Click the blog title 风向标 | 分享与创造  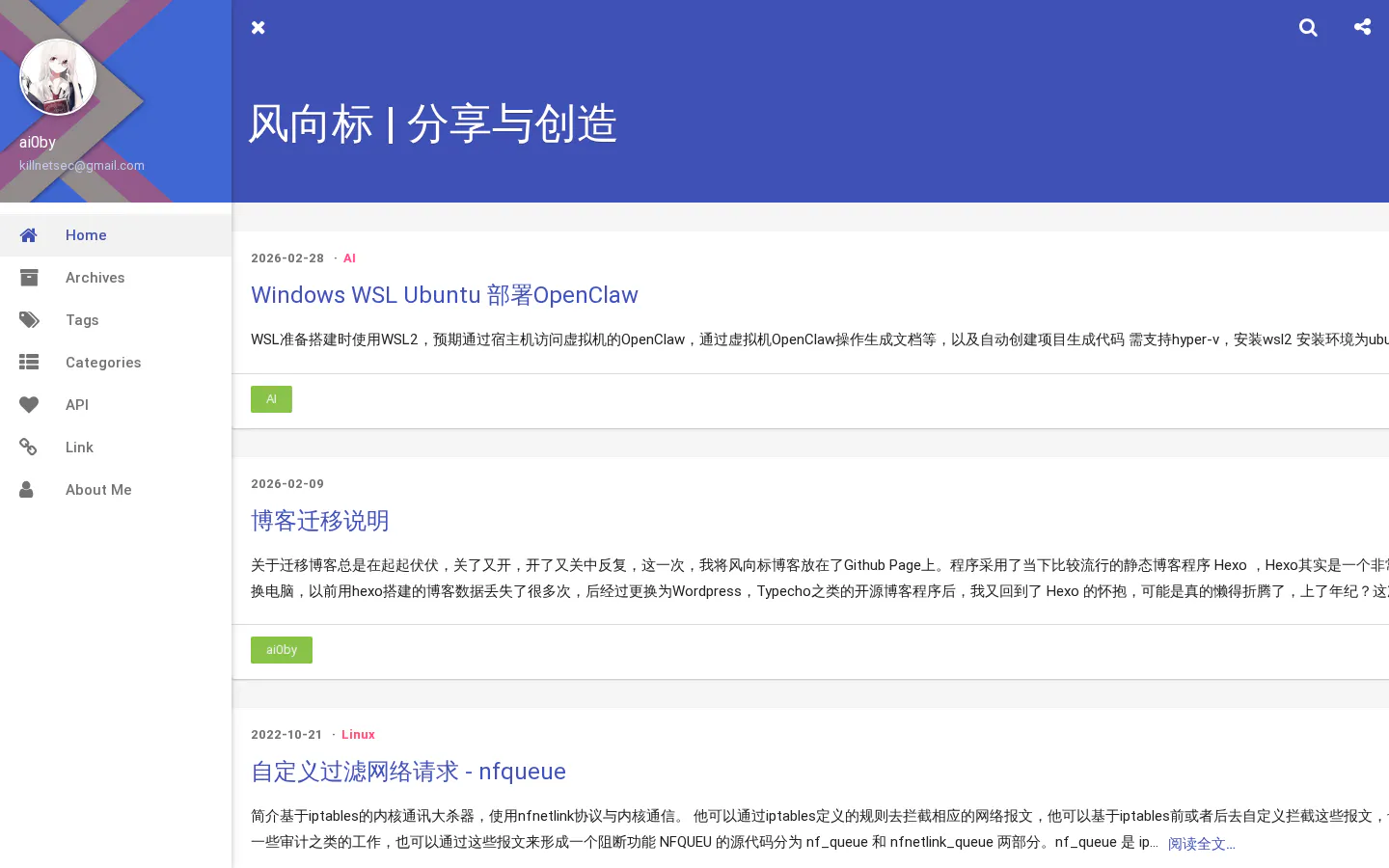tap(432, 123)
